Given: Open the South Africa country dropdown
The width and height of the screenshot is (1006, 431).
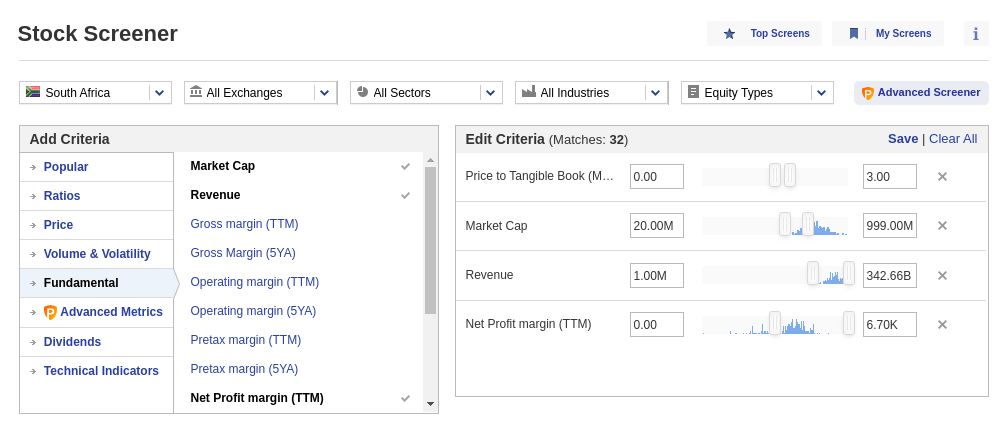Looking at the screenshot, I should [x=96, y=92].
